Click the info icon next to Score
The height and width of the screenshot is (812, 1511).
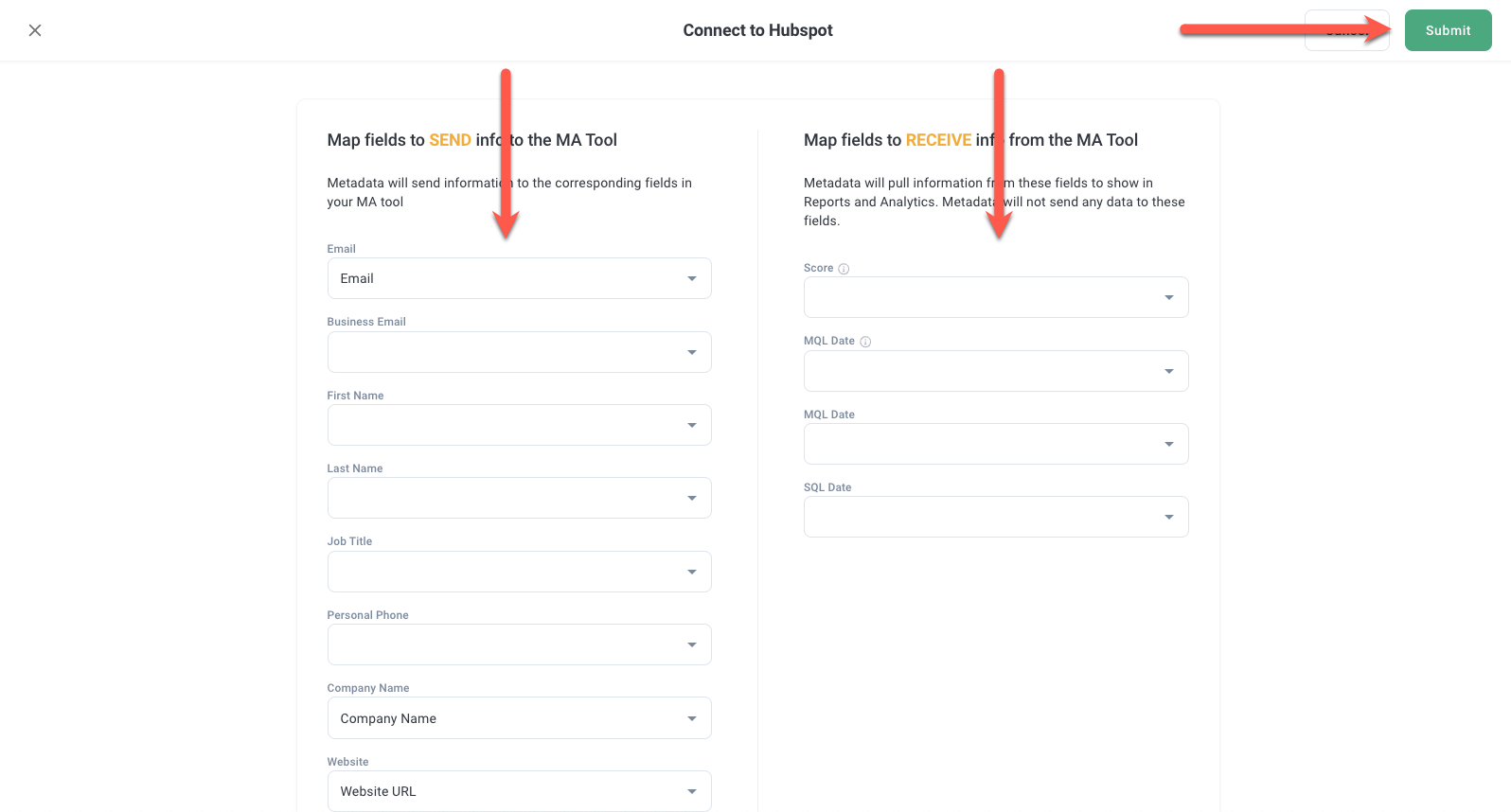[x=844, y=269]
